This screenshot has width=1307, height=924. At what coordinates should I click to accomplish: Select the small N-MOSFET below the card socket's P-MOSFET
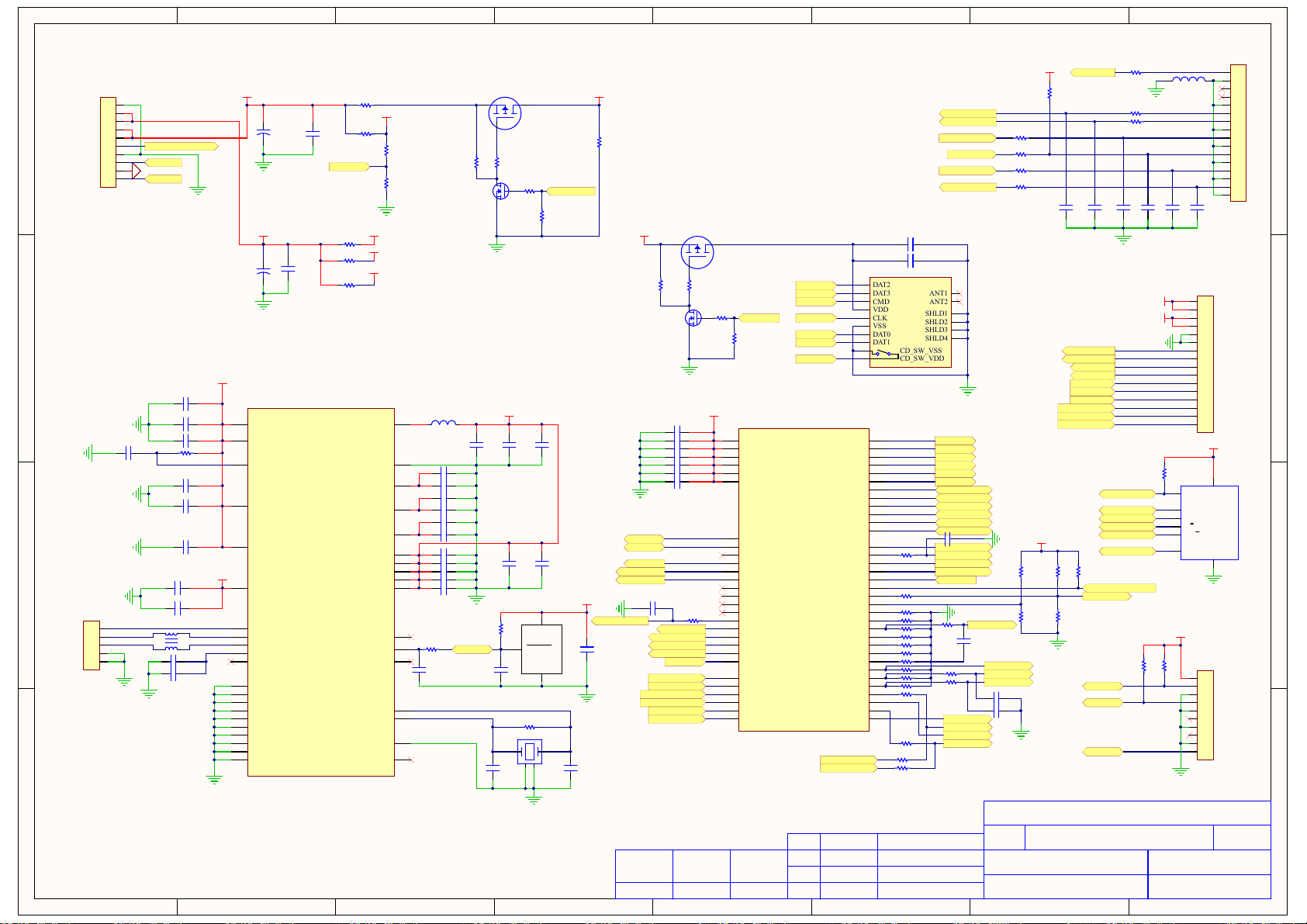coord(693,318)
